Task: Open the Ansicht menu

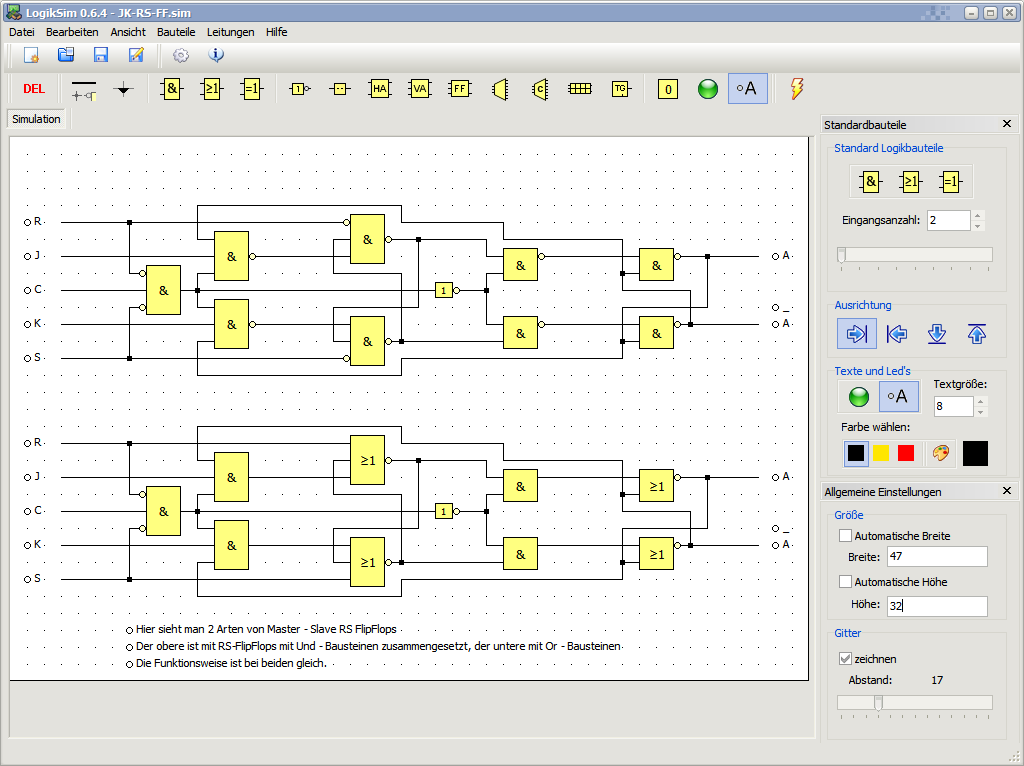Action: click(128, 32)
